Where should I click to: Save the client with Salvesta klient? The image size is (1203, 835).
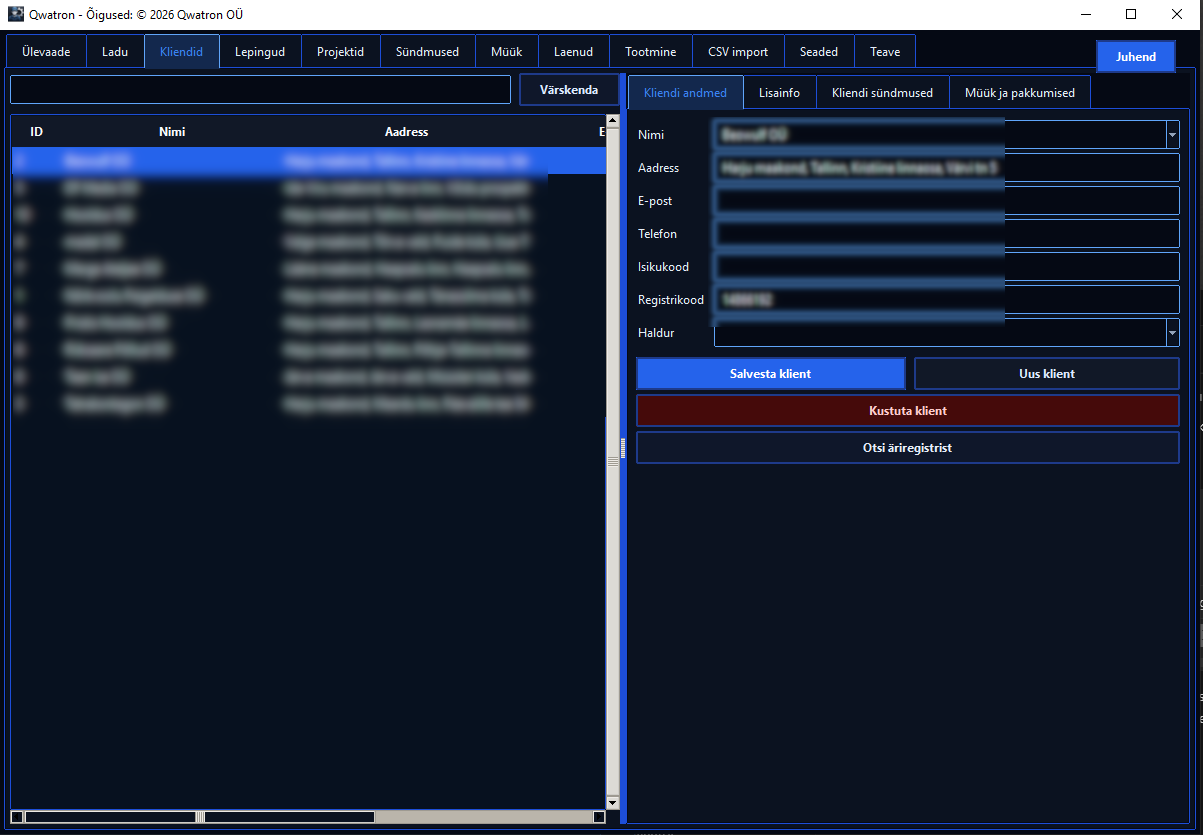[770, 374]
